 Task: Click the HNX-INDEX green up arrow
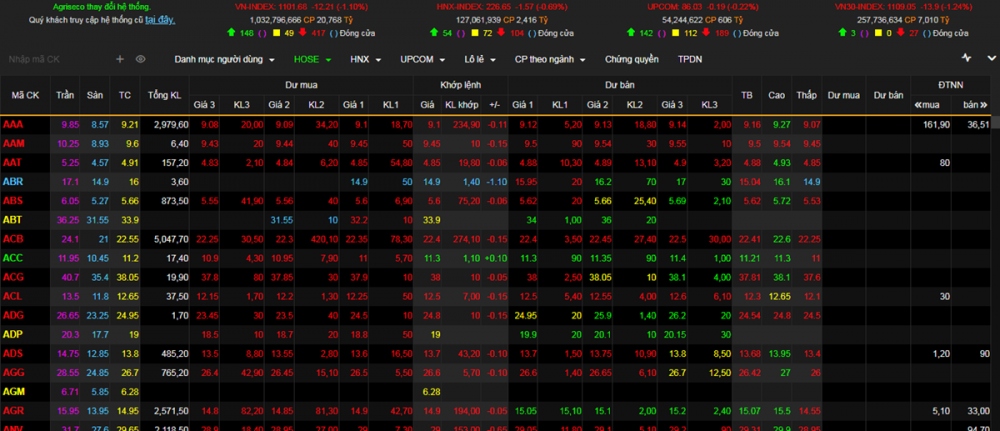(x=434, y=33)
